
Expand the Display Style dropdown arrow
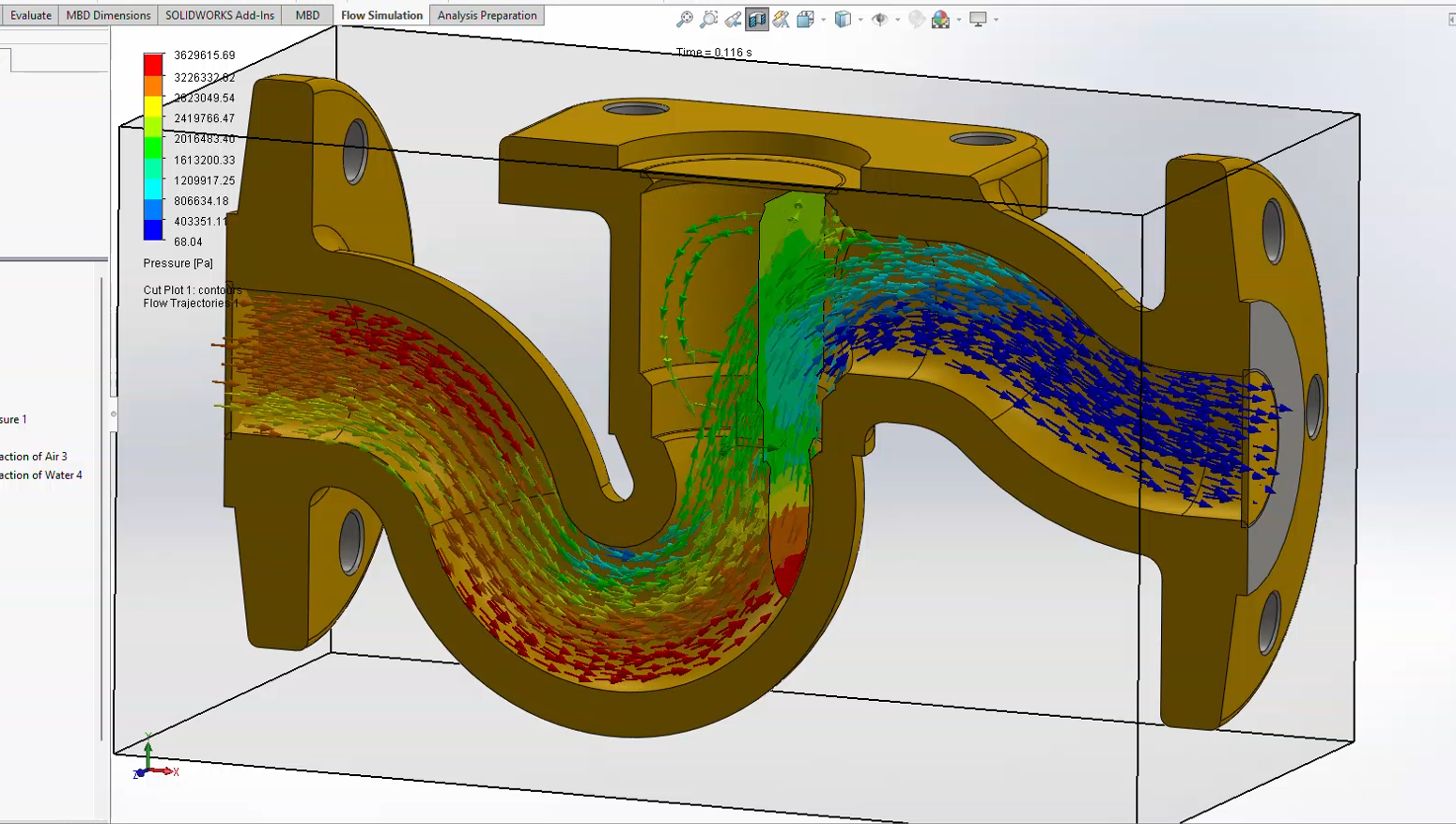coord(860,20)
